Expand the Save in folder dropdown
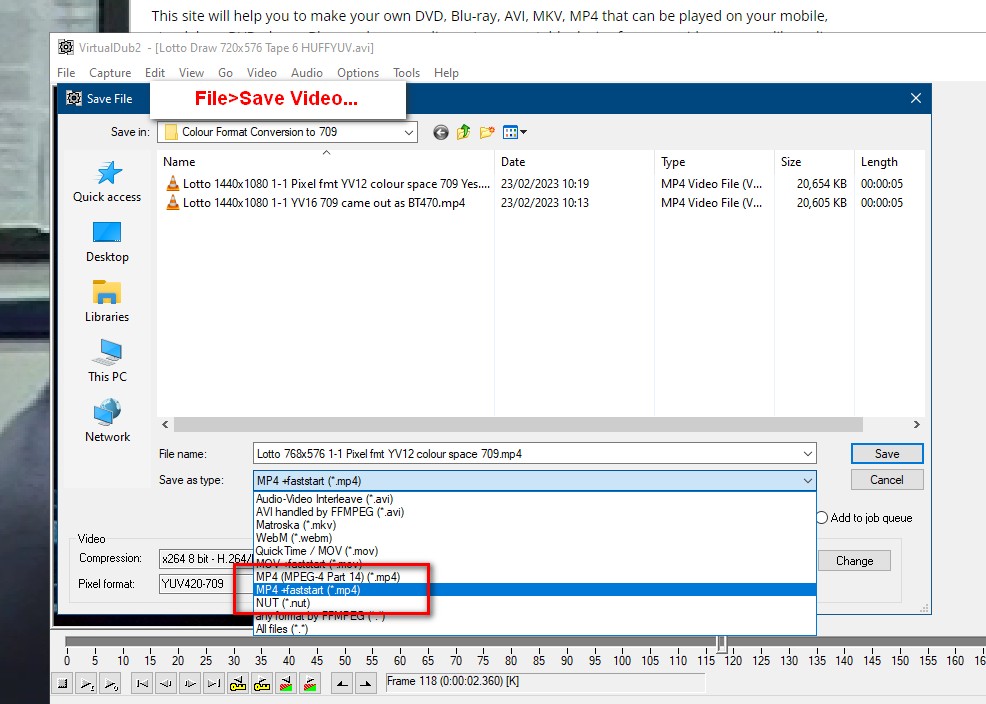Image resolution: width=986 pixels, height=704 pixels. [409, 132]
